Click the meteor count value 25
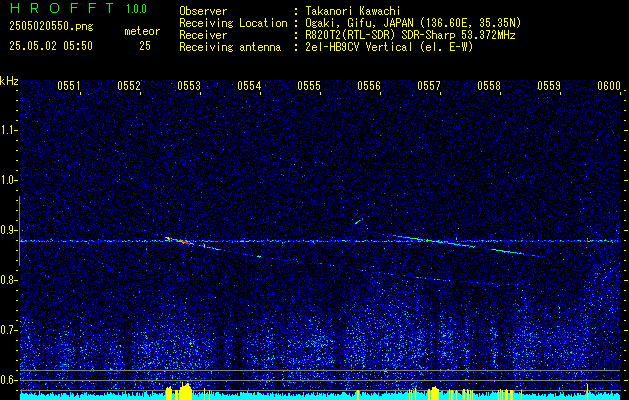 tap(145, 46)
